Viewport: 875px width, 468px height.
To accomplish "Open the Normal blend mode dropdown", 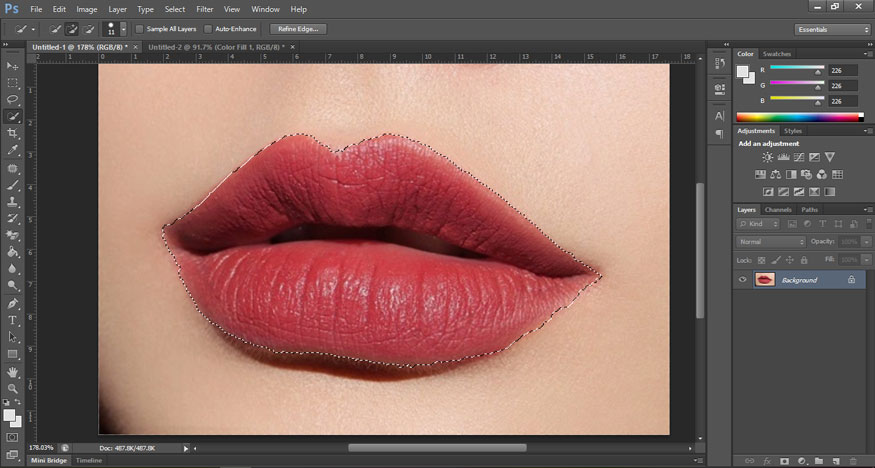I will click(x=771, y=242).
